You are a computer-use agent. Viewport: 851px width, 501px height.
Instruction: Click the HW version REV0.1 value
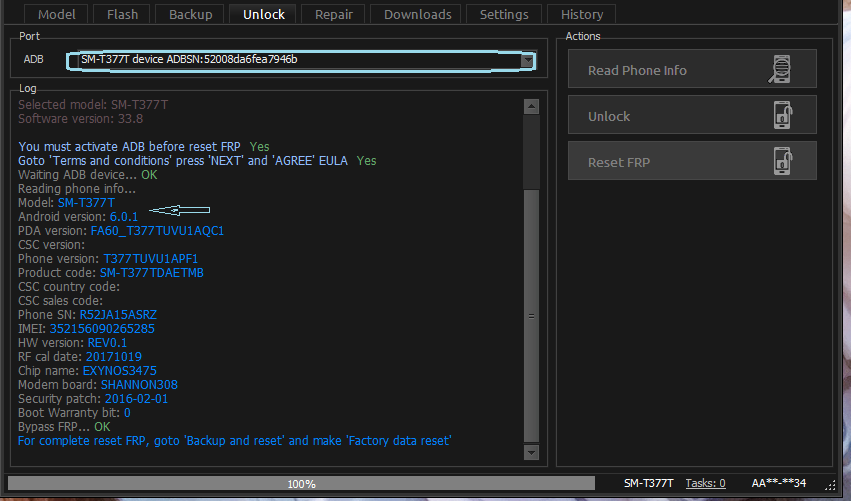(x=107, y=343)
